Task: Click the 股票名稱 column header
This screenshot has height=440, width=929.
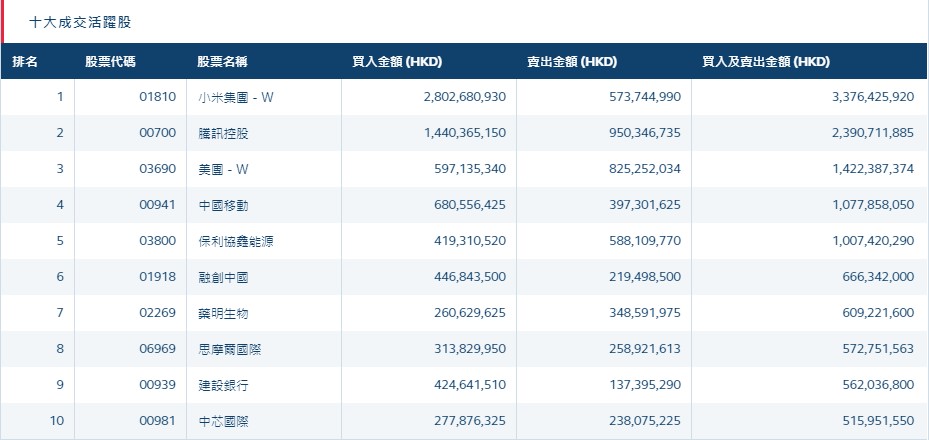Action: click(x=223, y=62)
